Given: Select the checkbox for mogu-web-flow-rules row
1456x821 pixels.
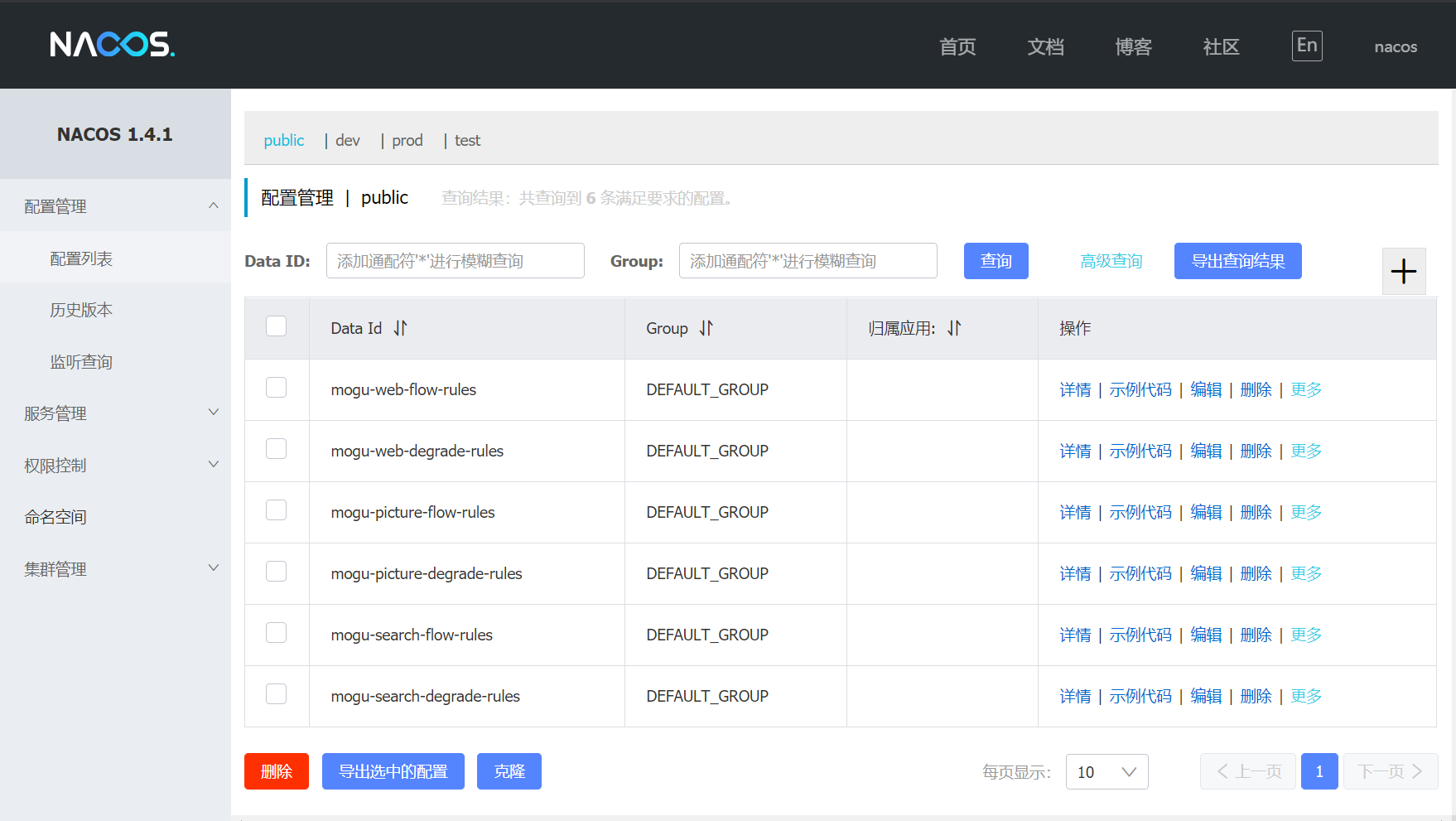Looking at the screenshot, I should (x=276, y=387).
